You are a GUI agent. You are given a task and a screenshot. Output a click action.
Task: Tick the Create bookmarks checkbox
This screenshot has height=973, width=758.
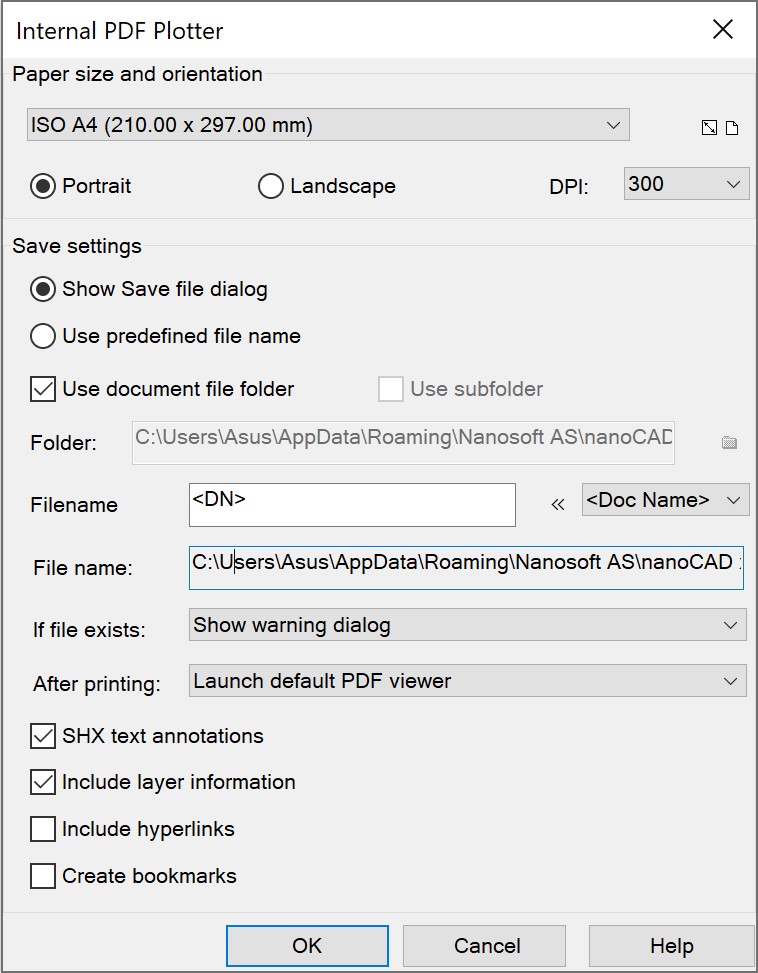click(x=43, y=876)
